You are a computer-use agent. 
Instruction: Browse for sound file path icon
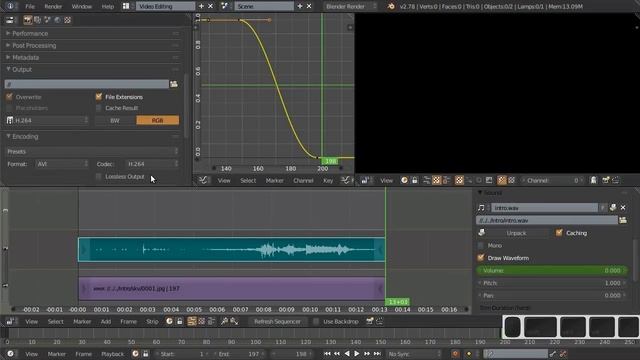[x=623, y=220]
